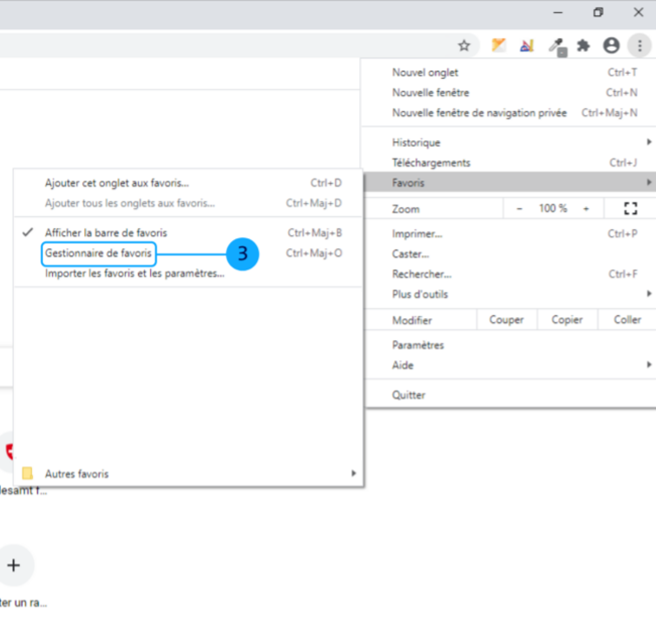Open Paramètres from the menu
The width and height of the screenshot is (656, 620).
(x=418, y=345)
